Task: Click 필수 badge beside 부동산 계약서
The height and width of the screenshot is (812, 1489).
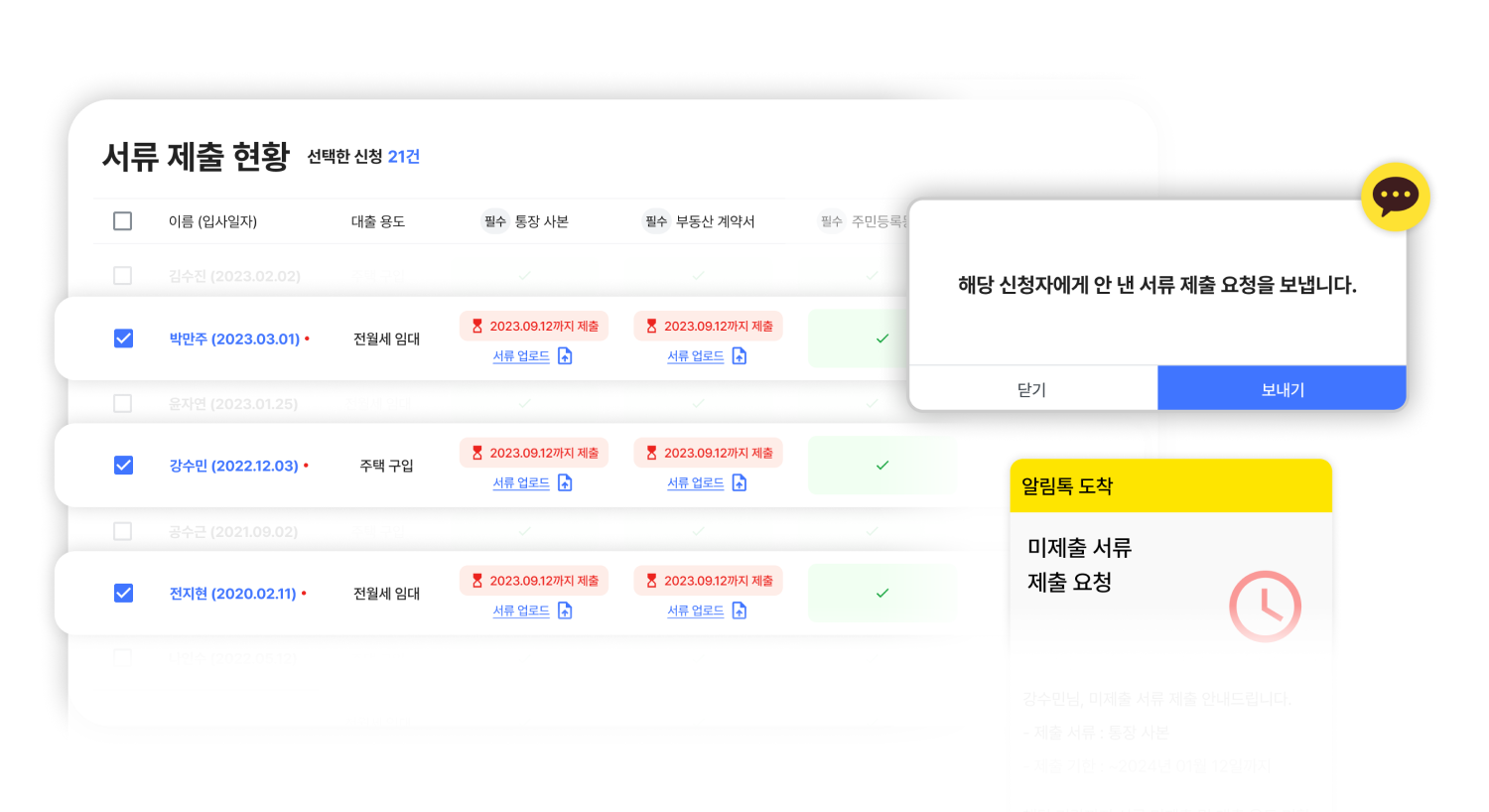Action: [656, 221]
